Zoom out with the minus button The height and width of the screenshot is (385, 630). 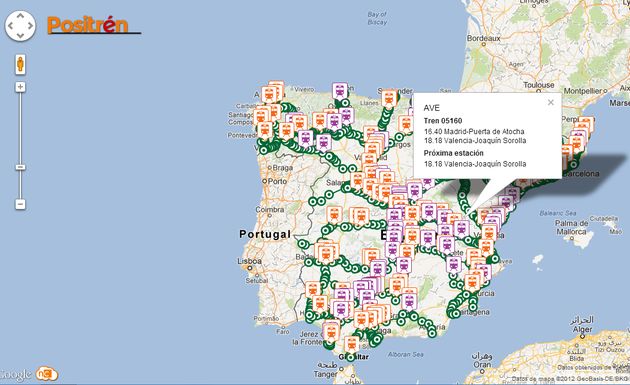20,204
